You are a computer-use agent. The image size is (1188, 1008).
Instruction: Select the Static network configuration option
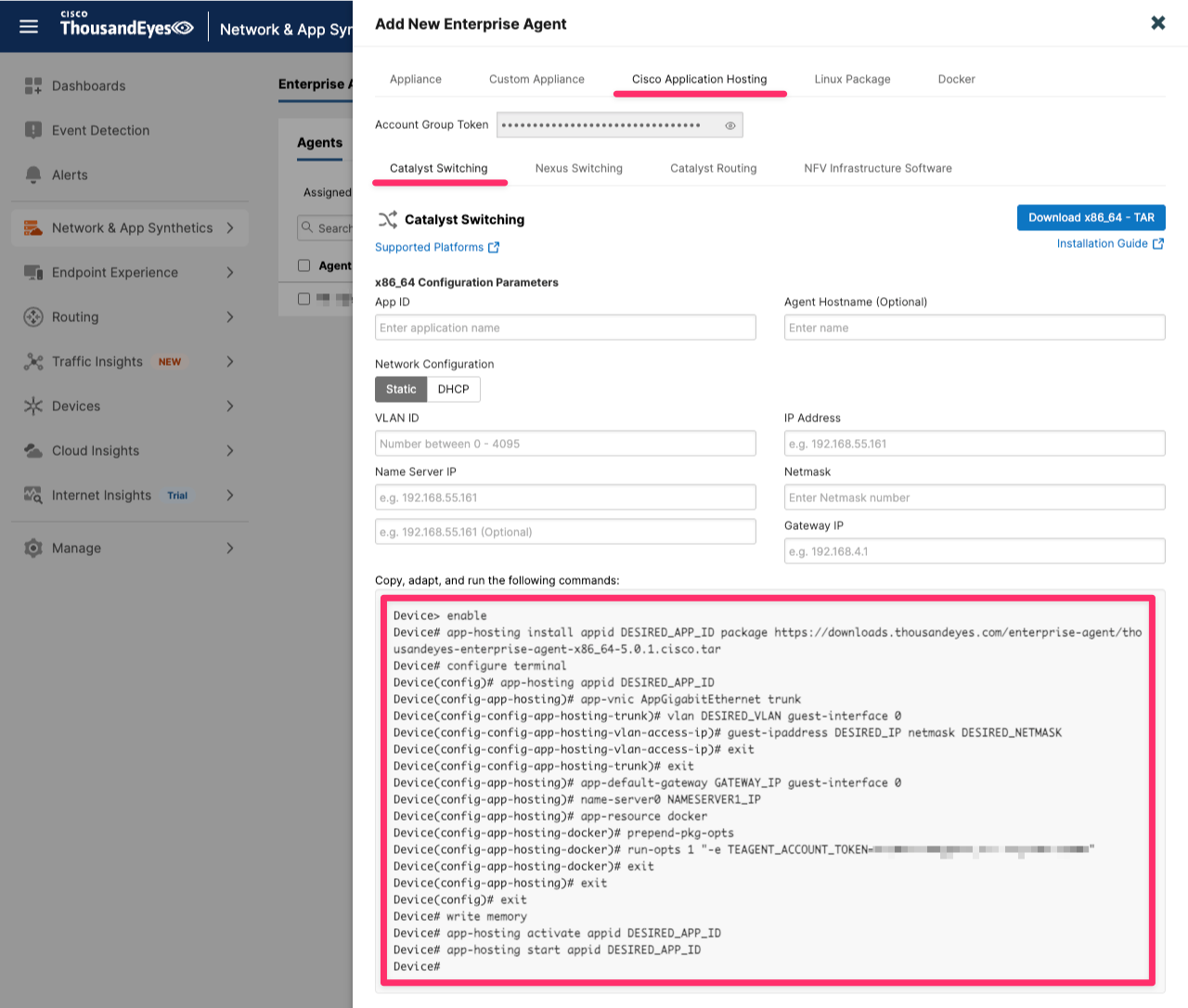point(401,389)
